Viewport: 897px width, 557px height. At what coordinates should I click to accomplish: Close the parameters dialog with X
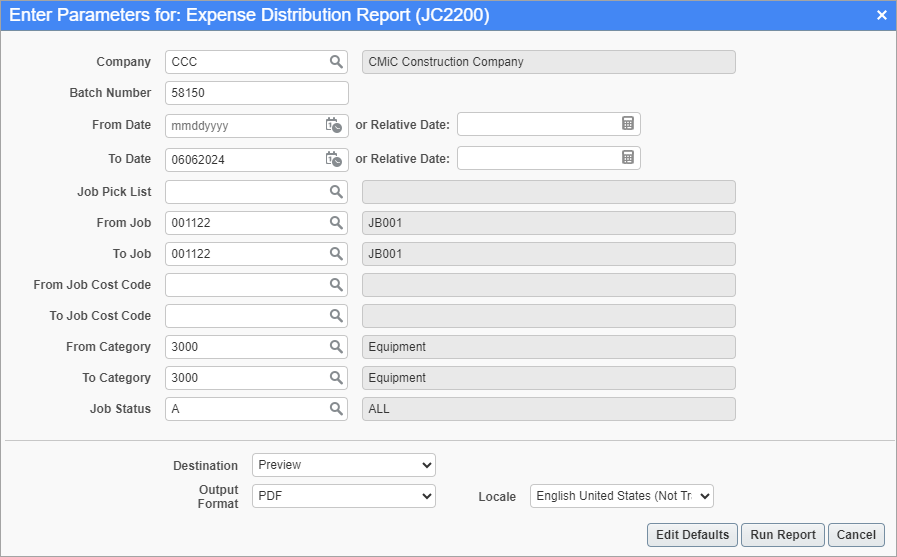[882, 15]
